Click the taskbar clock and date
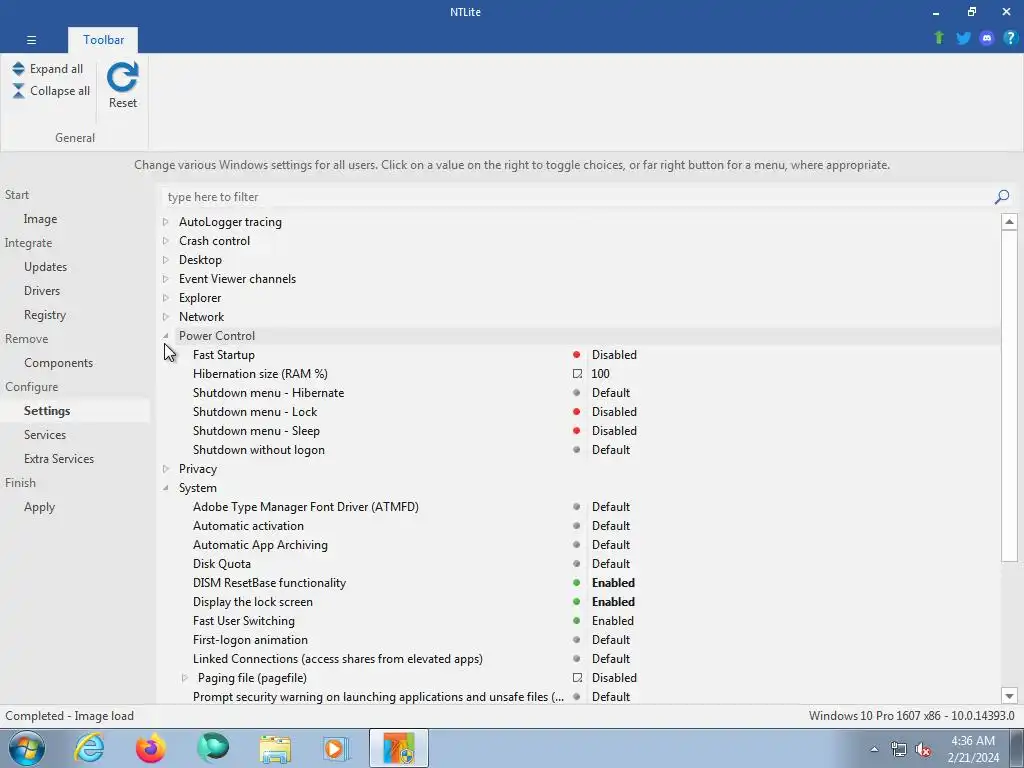This screenshot has width=1024, height=768. click(973, 749)
